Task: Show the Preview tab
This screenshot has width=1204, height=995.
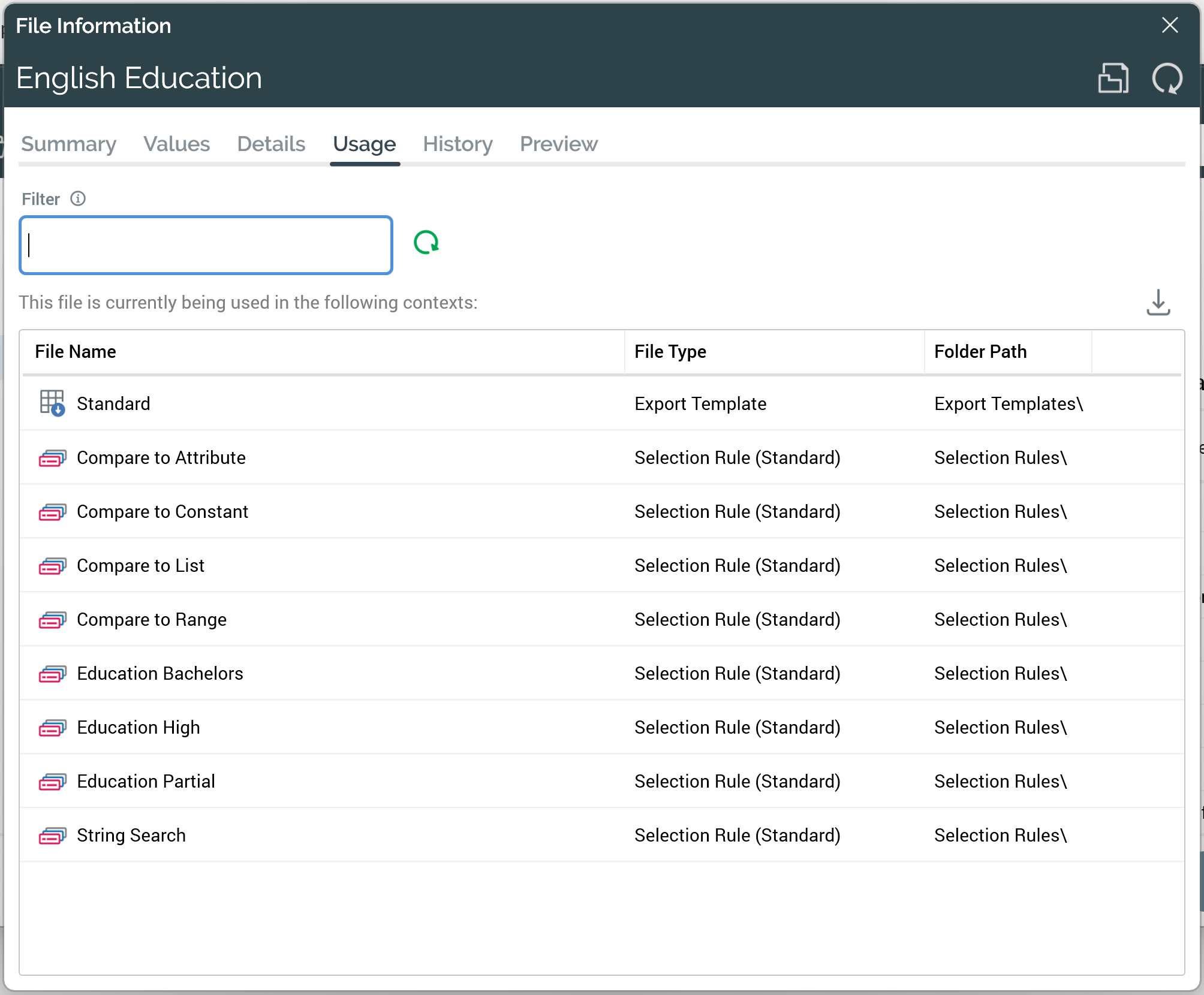Action: click(x=558, y=144)
